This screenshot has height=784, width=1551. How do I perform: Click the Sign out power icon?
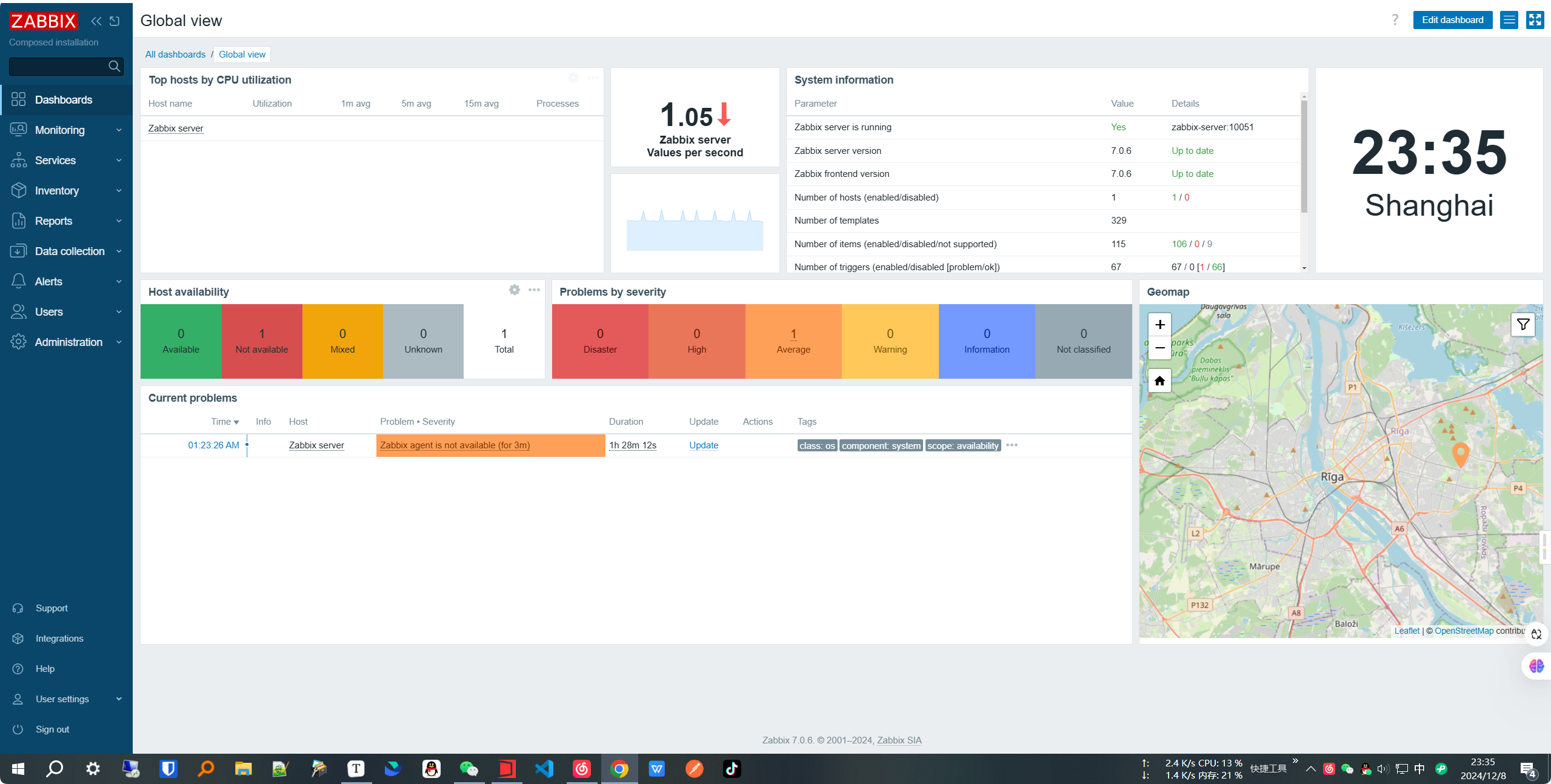point(18,729)
